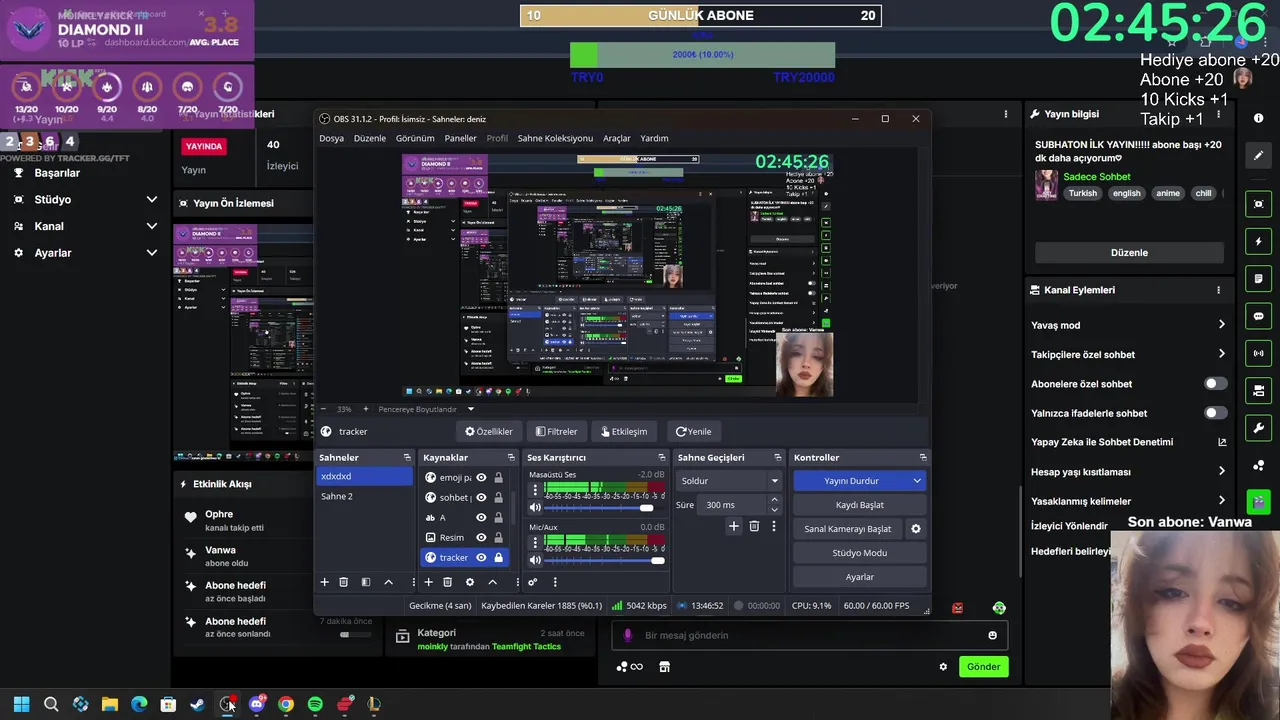
Task: Click the lightning bolt icon in right sidebar
Action: pos(1258,241)
